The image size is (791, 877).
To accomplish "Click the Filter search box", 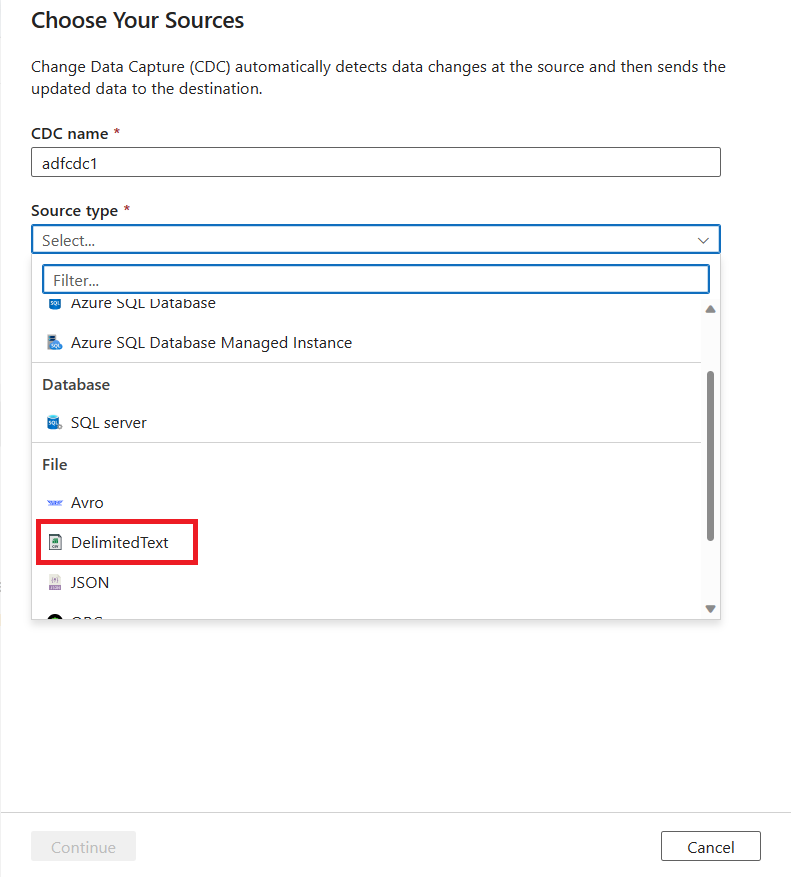I will (x=376, y=279).
